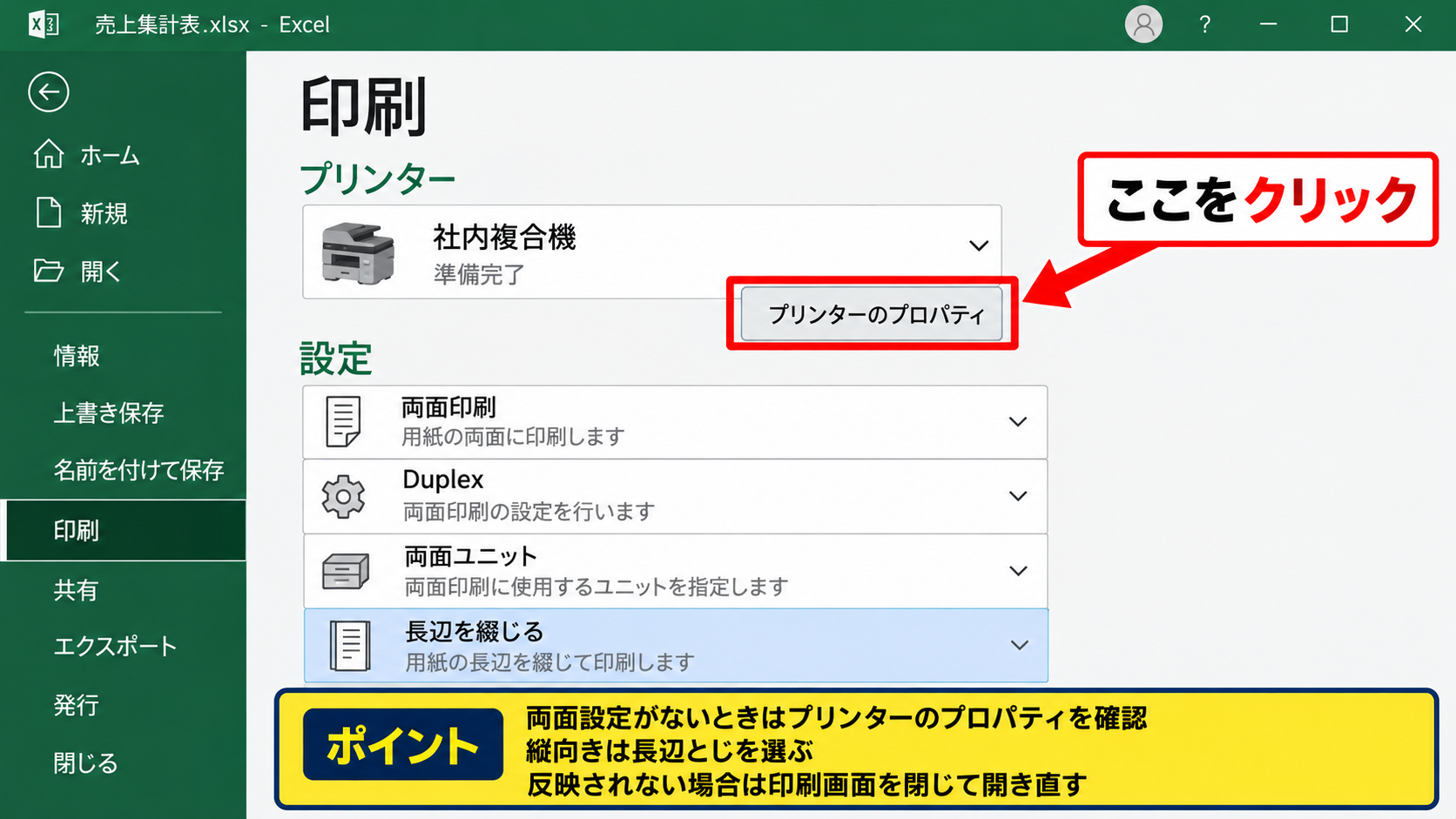
Task: Click the 準備完了 printer status text
Action: tap(479, 275)
